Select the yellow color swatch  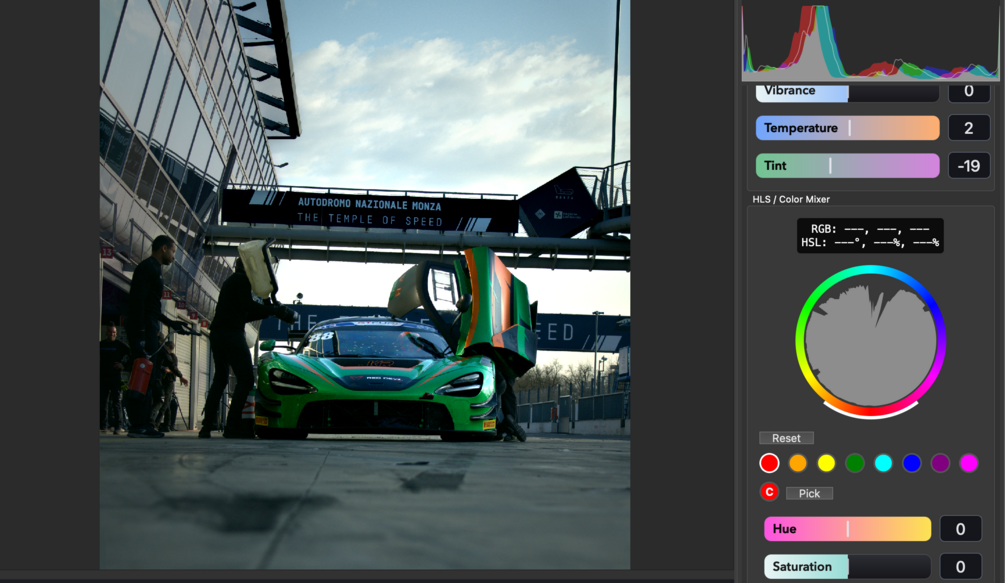click(826, 463)
